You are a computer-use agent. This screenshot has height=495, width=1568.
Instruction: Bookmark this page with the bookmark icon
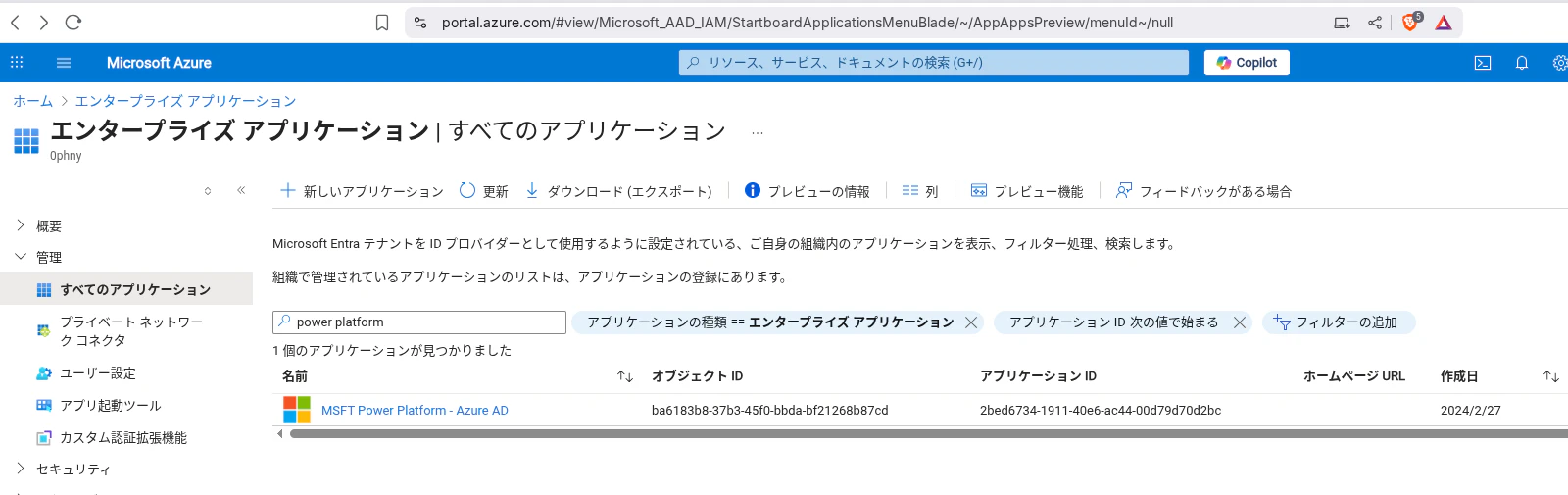382,23
